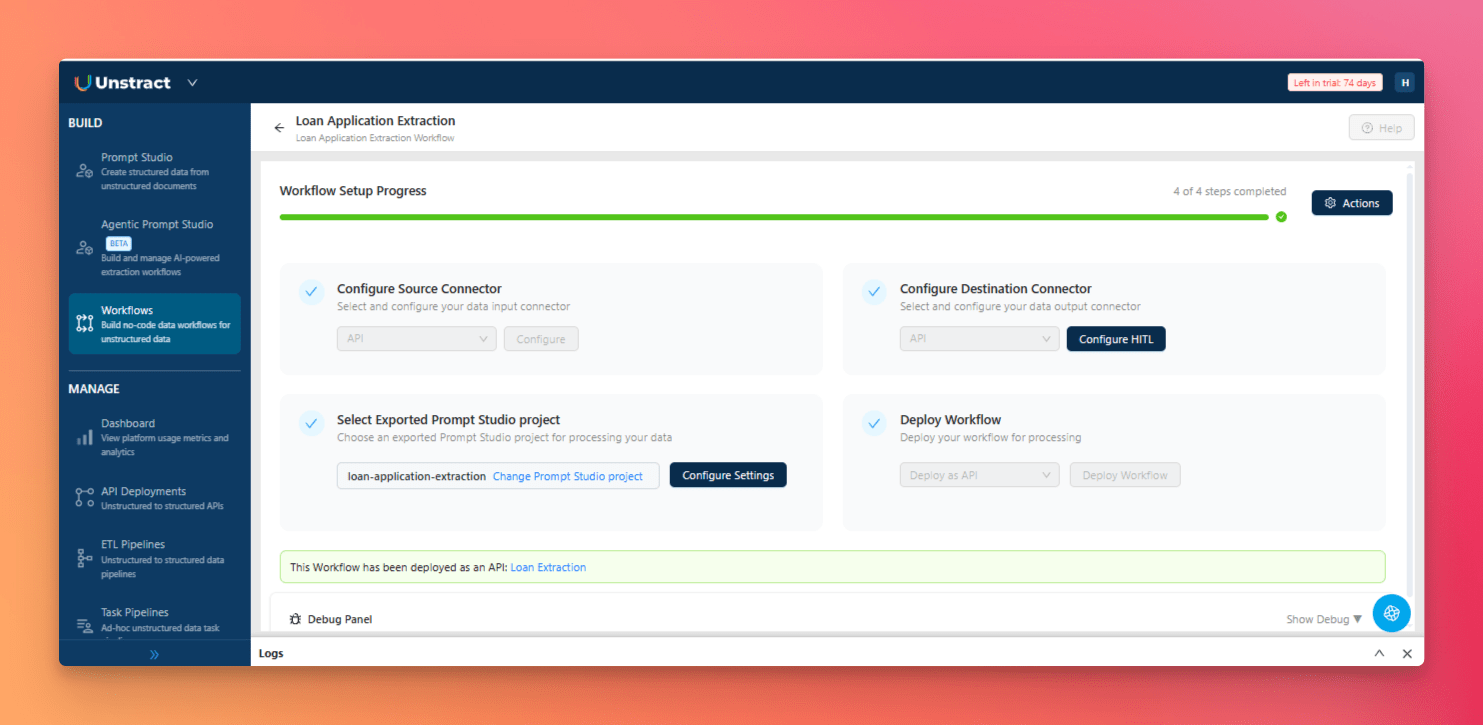Viewport: 1483px width, 725px height.
Task: Expand Show Debug
Action: click(x=1324, y=619)
